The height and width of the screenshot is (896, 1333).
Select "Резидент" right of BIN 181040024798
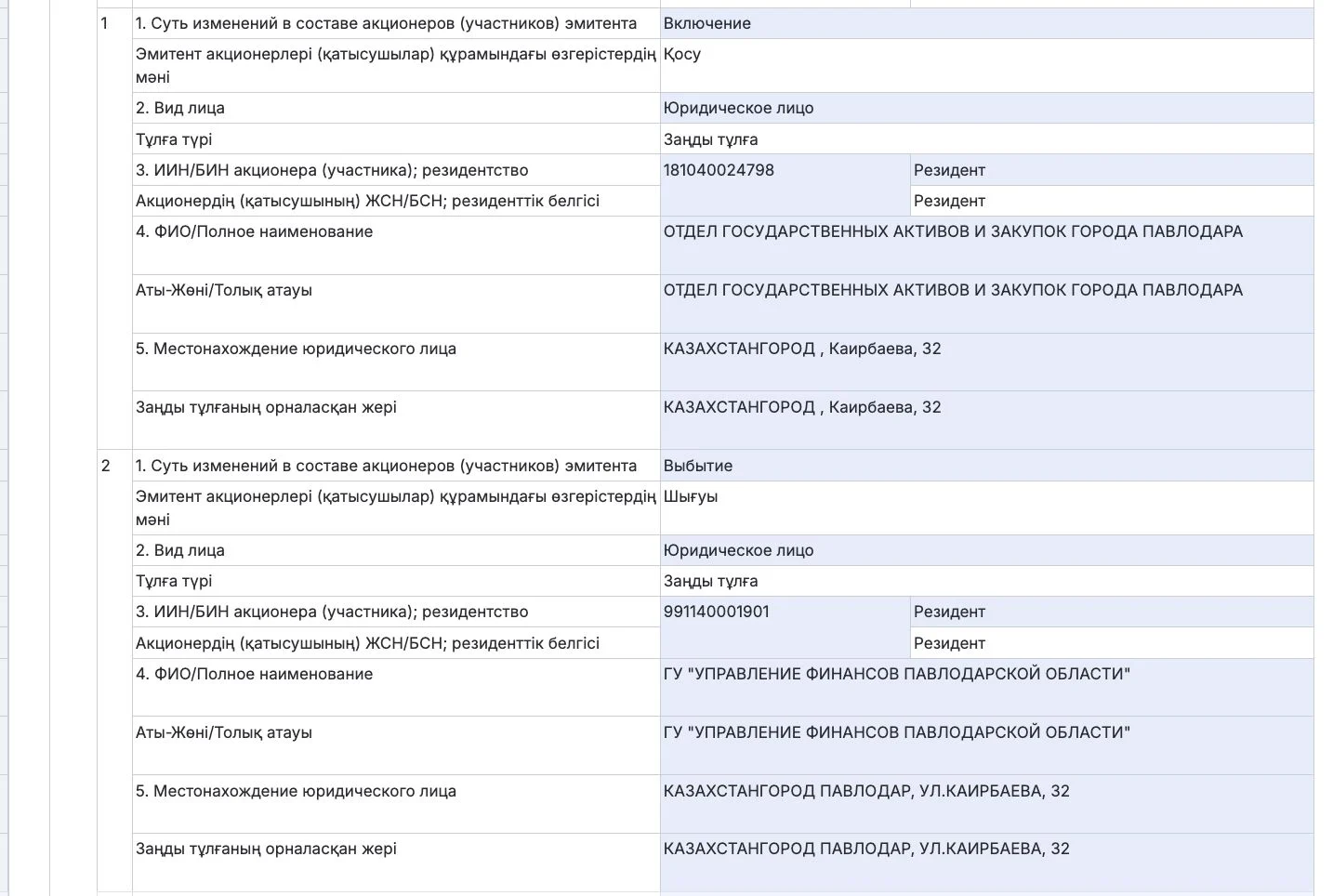tap(949, 170)
